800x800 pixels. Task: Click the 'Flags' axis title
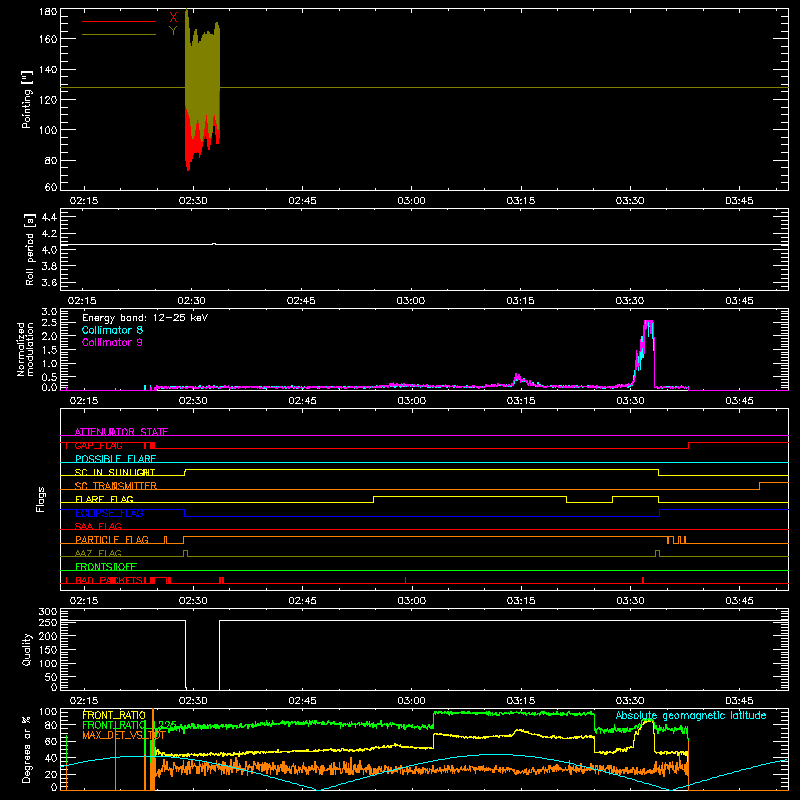(41, 499)
